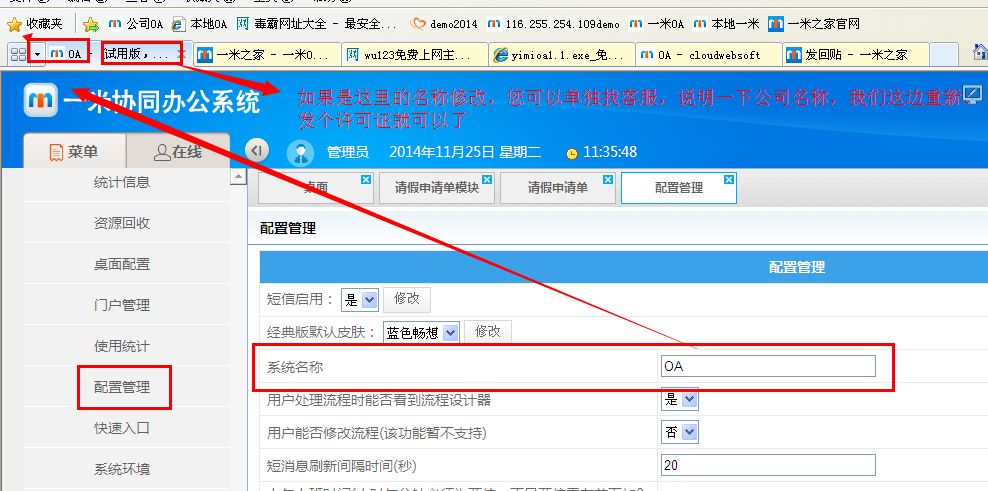
Task: Select the 菜单 sidebar tab
Action: click(x=74, y=152)
